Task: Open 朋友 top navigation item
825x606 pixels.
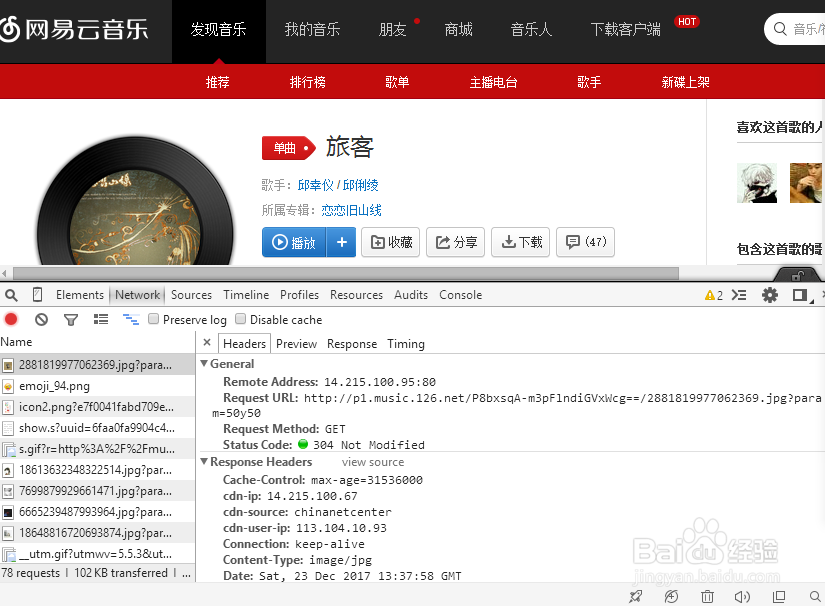Action: pos(393,30)
